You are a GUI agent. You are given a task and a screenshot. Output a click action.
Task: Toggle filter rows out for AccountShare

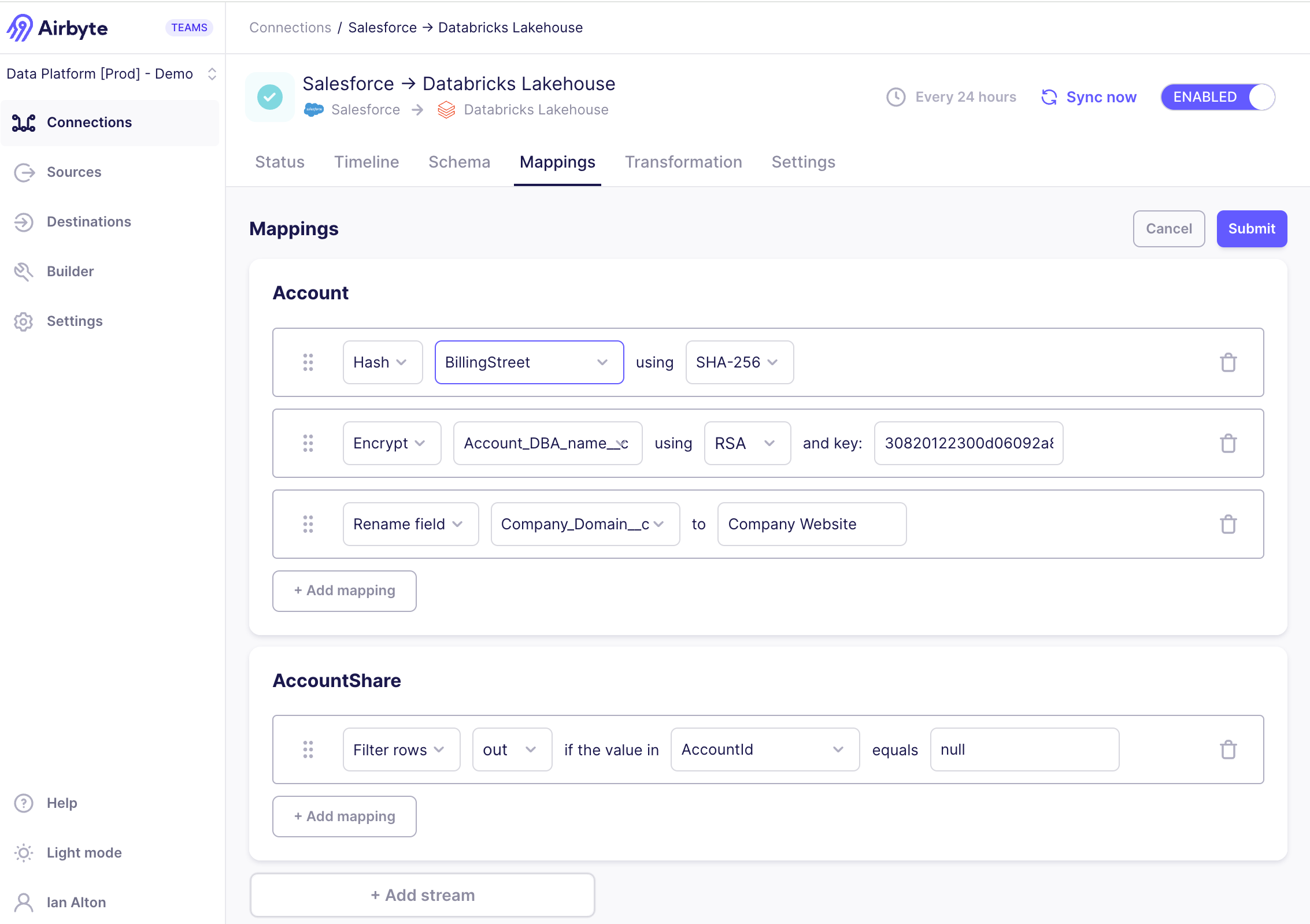[511, 749]
